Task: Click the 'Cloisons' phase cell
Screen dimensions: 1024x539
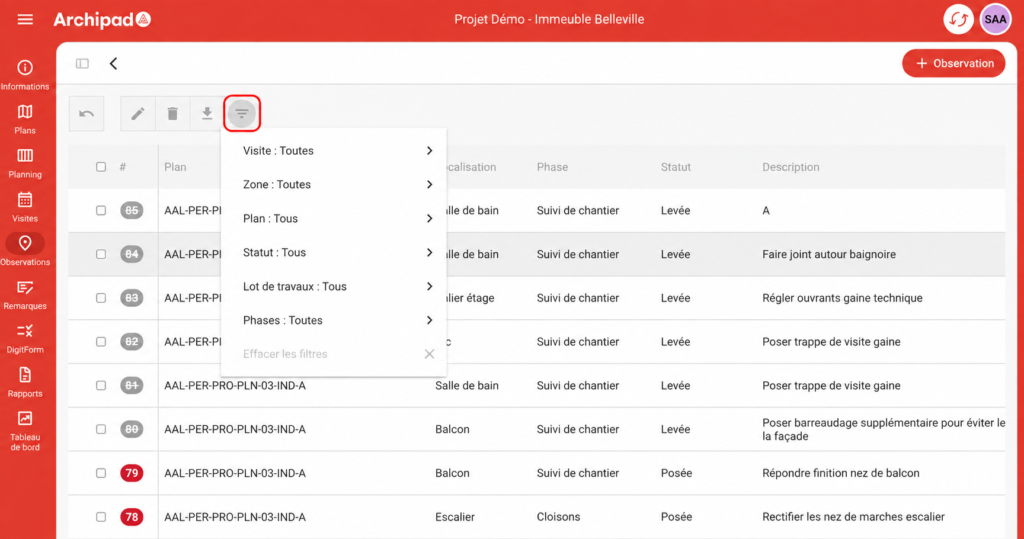Action: (x=558, y=517)
